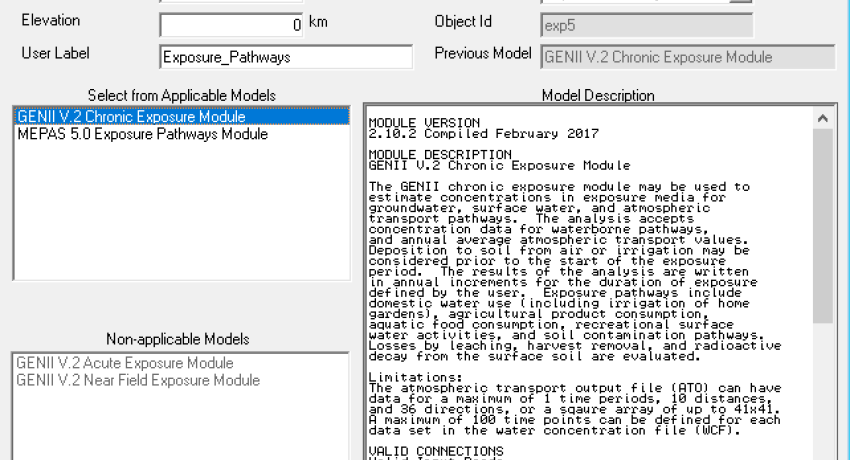Click the Previous Model field
Viewport: 850px width, 460px height.
pos(688,57)
